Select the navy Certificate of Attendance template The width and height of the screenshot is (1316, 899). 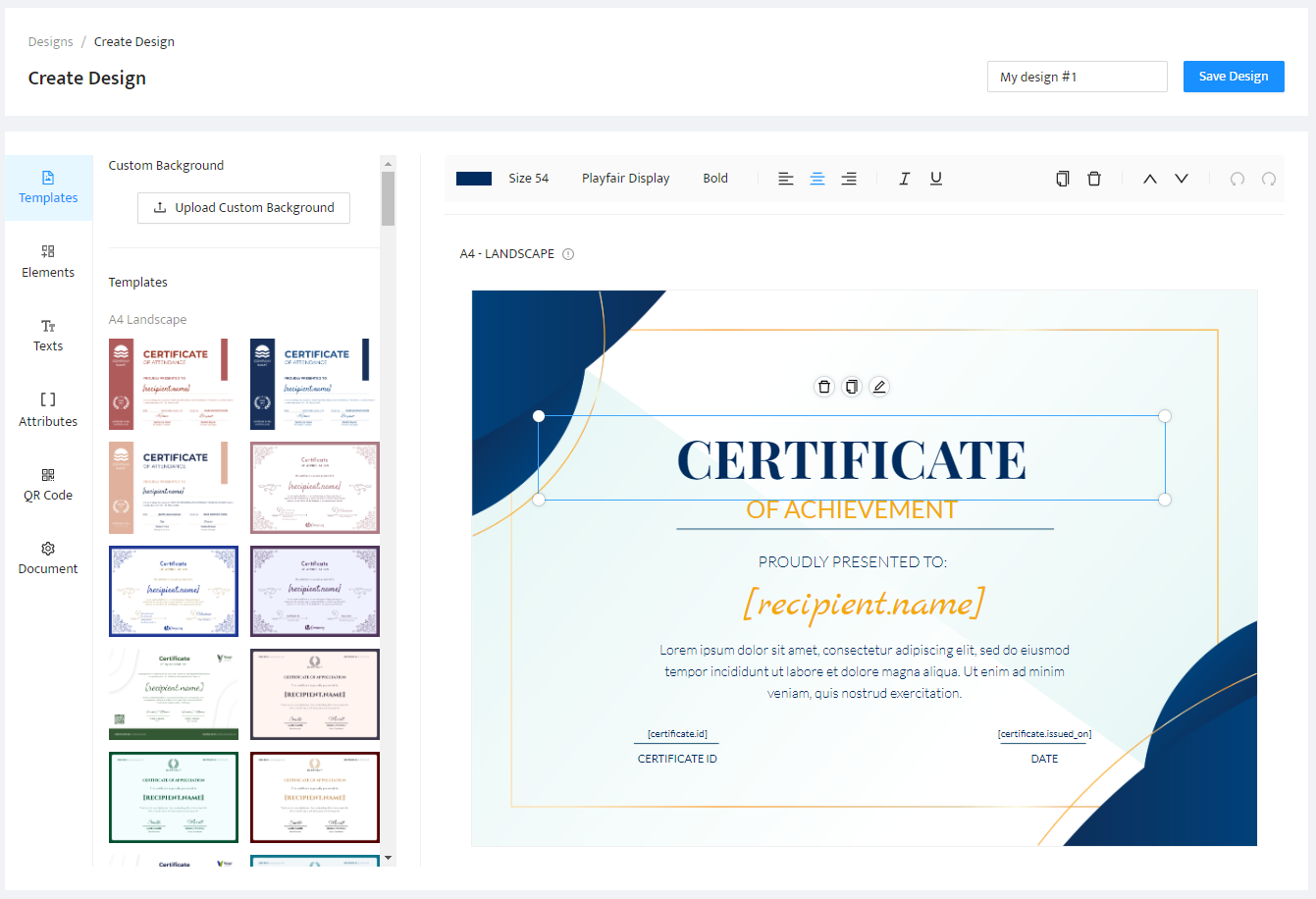tap(315, 384)
